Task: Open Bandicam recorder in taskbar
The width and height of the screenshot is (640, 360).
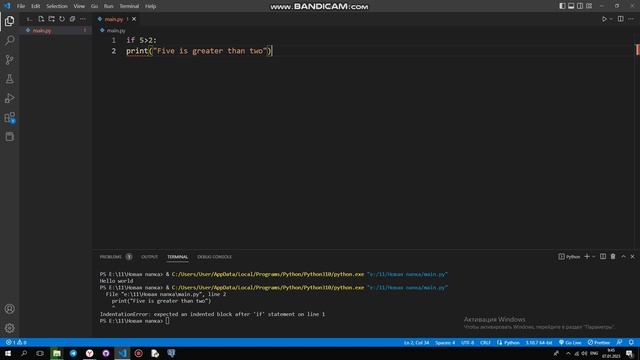Action: tap(139, 353)
